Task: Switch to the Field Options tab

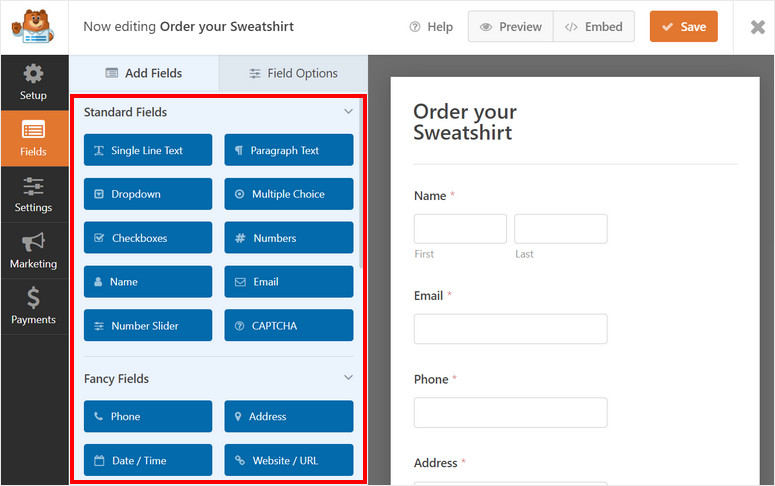Action: (x=293, y=73)
